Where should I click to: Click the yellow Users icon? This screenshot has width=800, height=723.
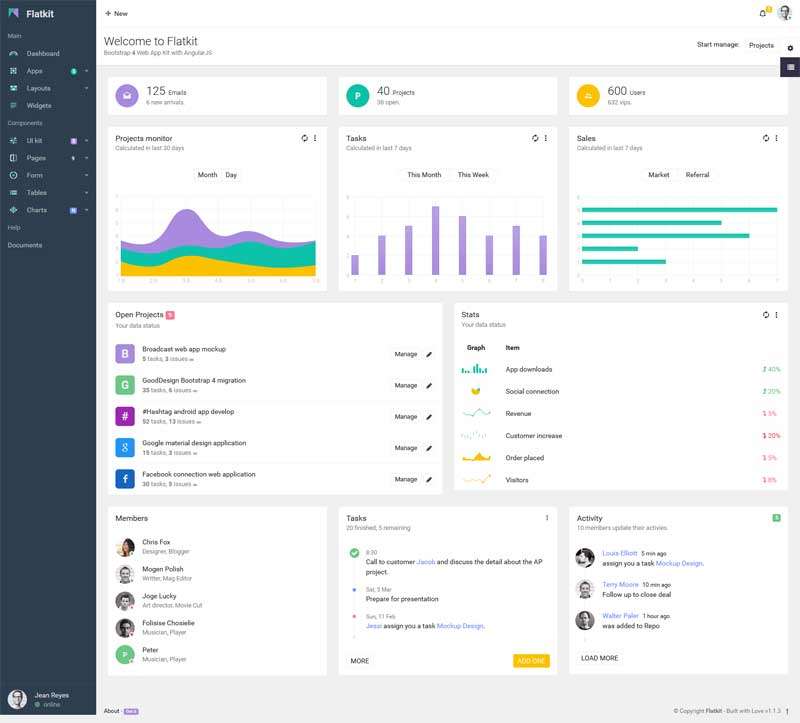tap(588, 95)
